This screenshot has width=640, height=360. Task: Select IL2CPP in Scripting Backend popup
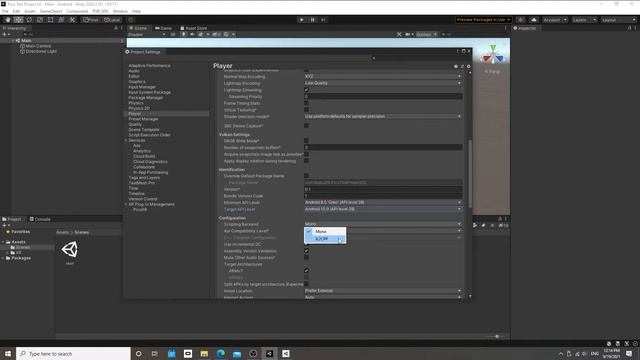coord(325,239)
